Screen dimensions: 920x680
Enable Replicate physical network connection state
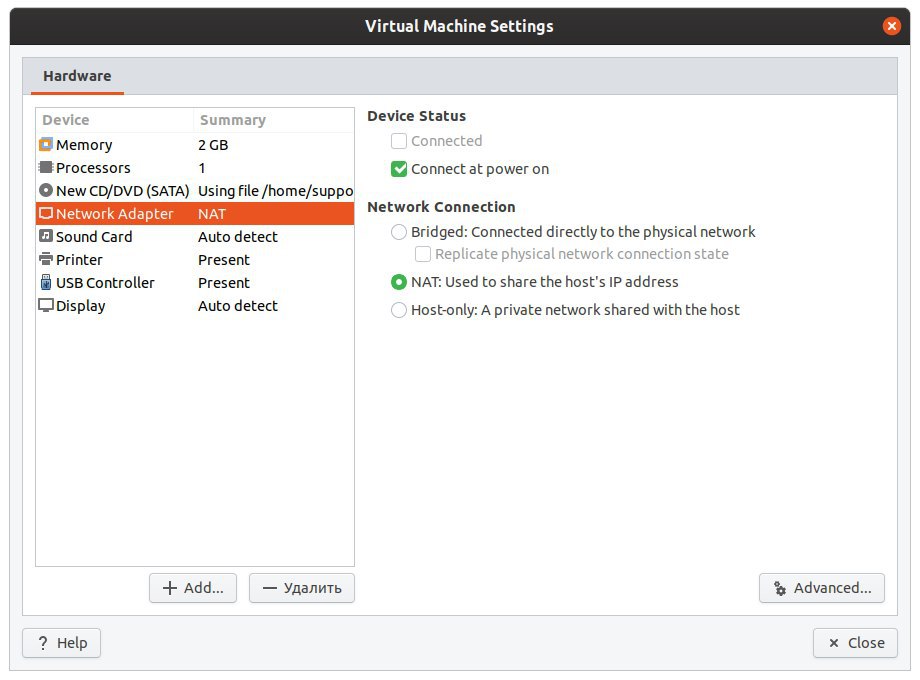[x=422, y=254]
